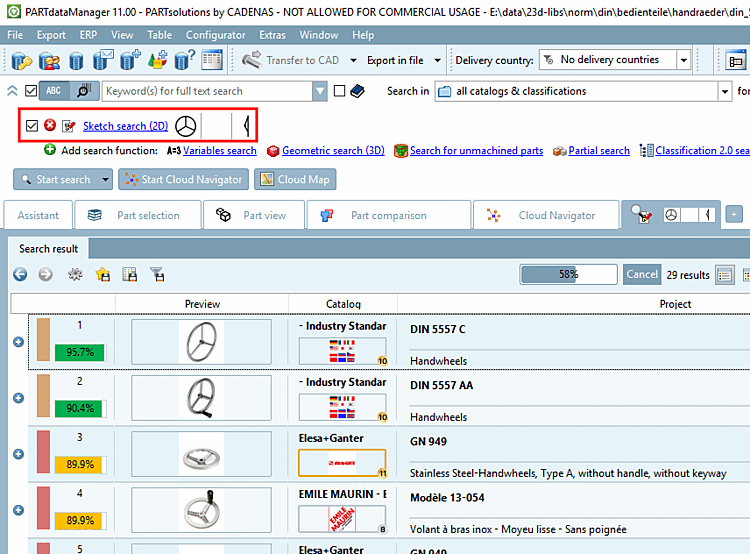750x554 pixels.
Task: Click the table save icon in results
Action: point(130,275)
